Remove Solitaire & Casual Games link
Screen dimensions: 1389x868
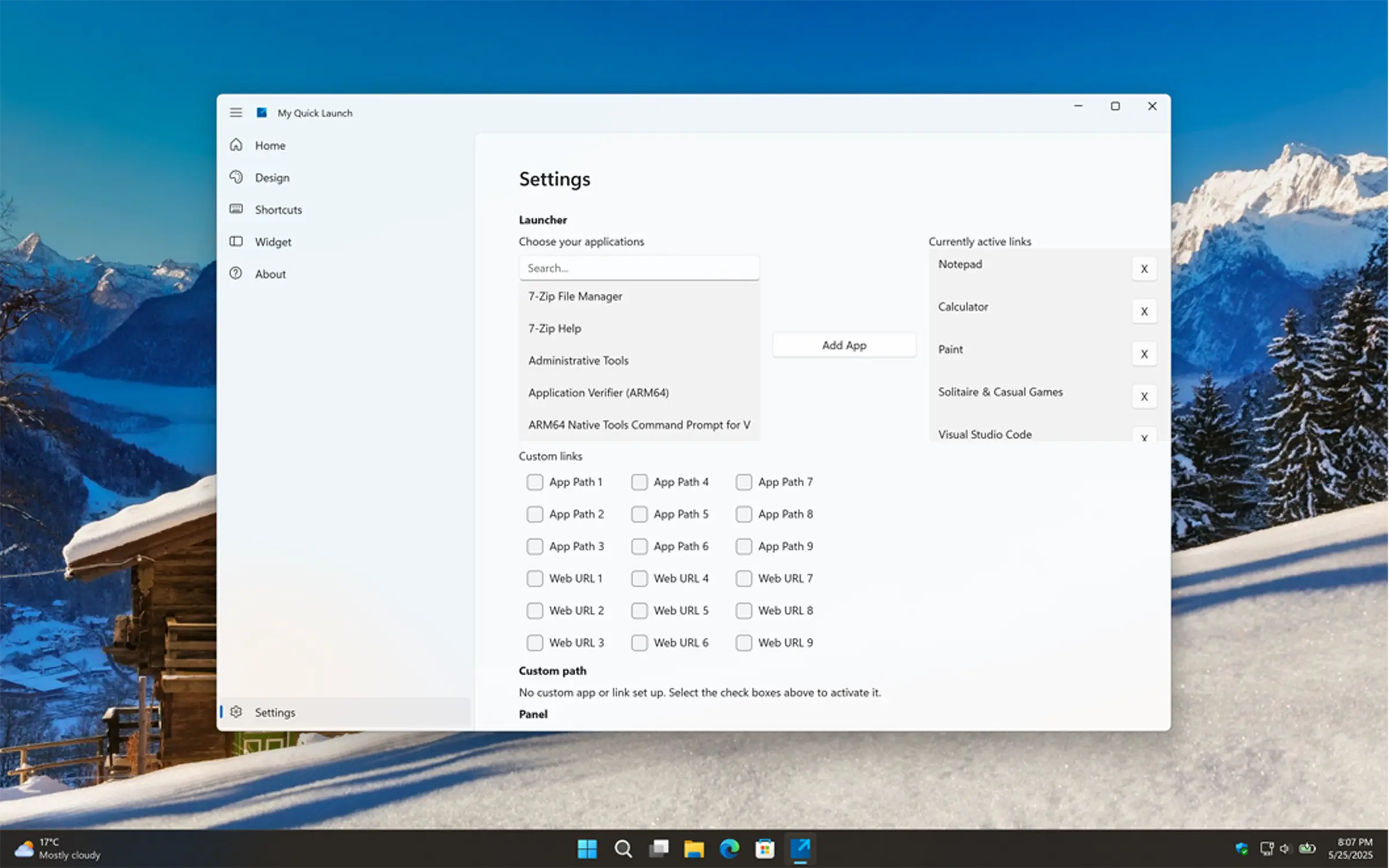pos(1144,397)
